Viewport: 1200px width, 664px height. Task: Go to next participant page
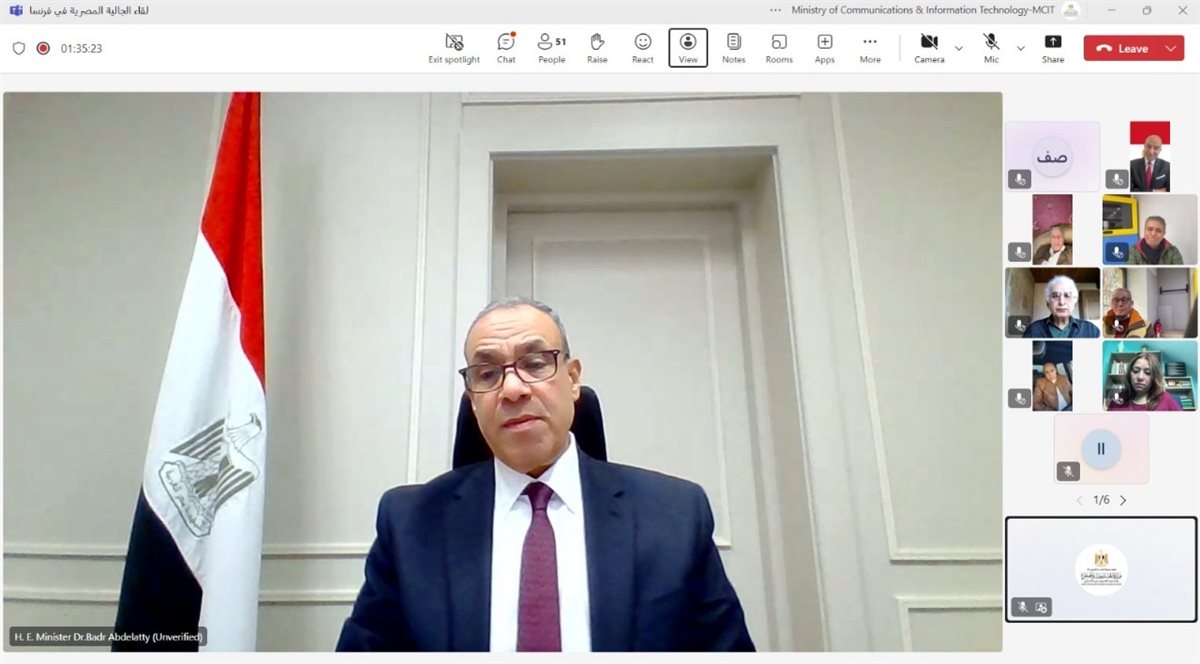tap(1123, 500)
